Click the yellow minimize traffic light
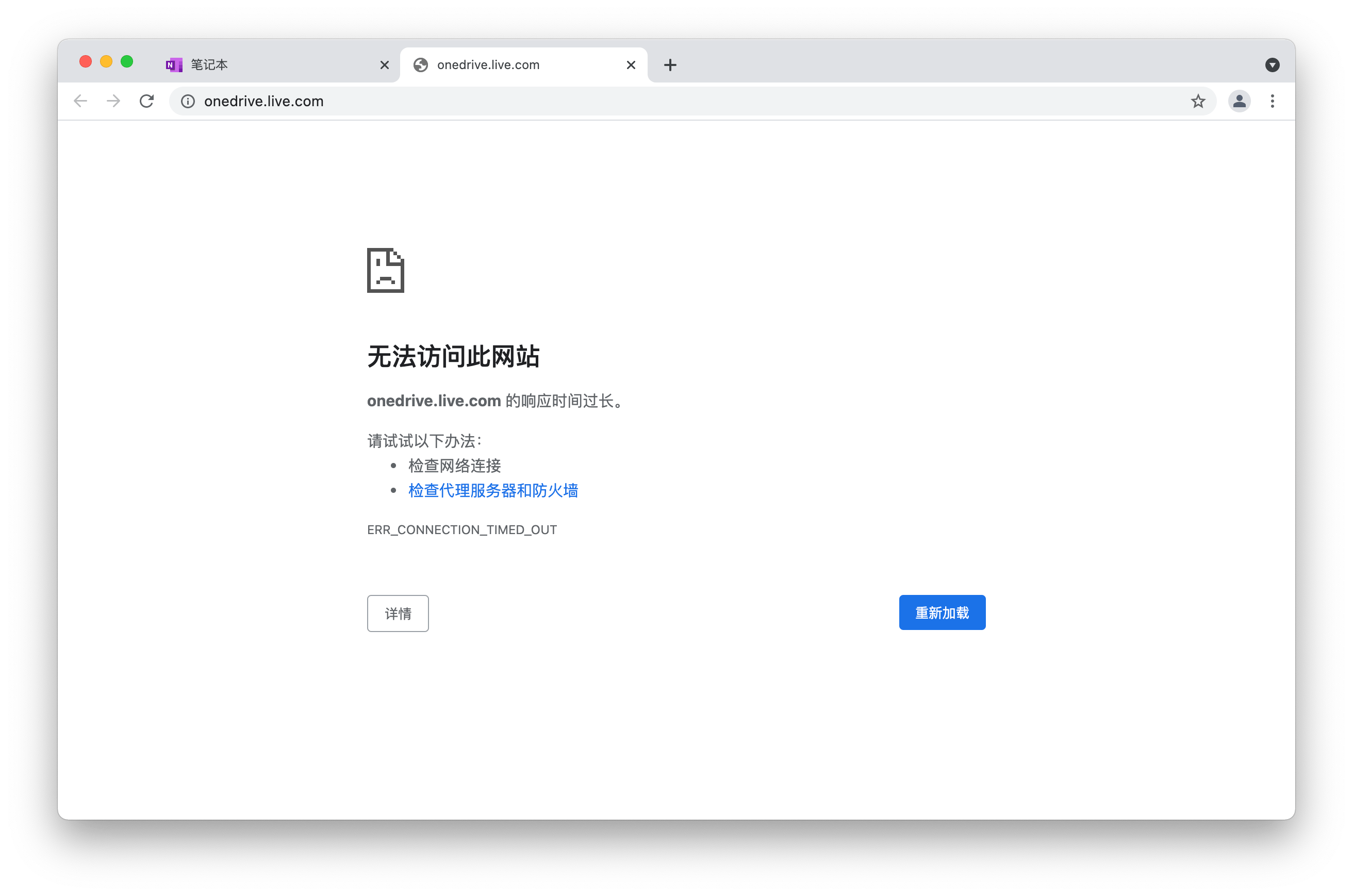The image size is (1353, 896). 106,61
